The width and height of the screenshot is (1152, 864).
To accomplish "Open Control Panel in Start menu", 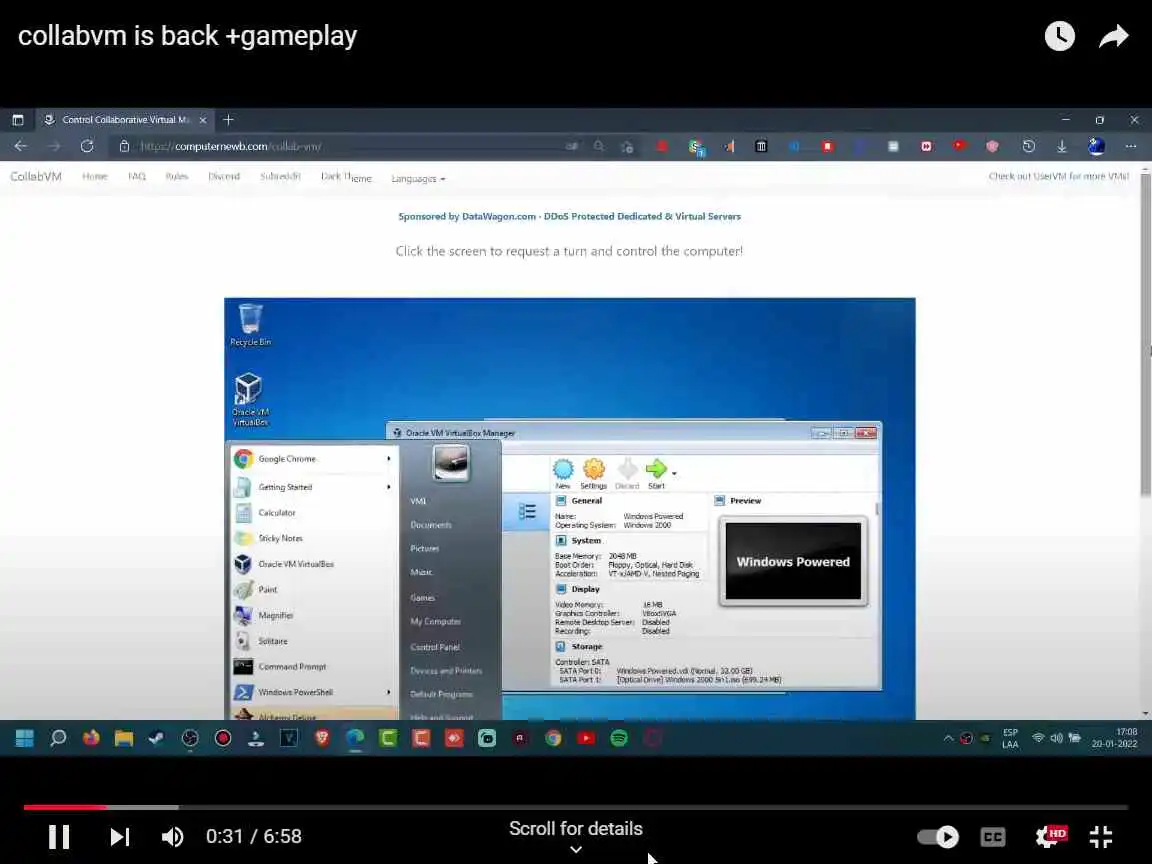I will coord(435,647).
